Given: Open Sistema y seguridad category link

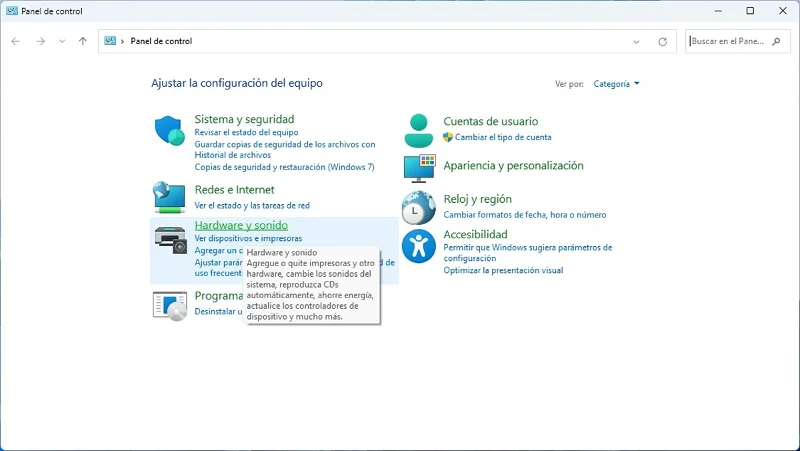Looking at the screenshot, I should (x=244, y=119).
